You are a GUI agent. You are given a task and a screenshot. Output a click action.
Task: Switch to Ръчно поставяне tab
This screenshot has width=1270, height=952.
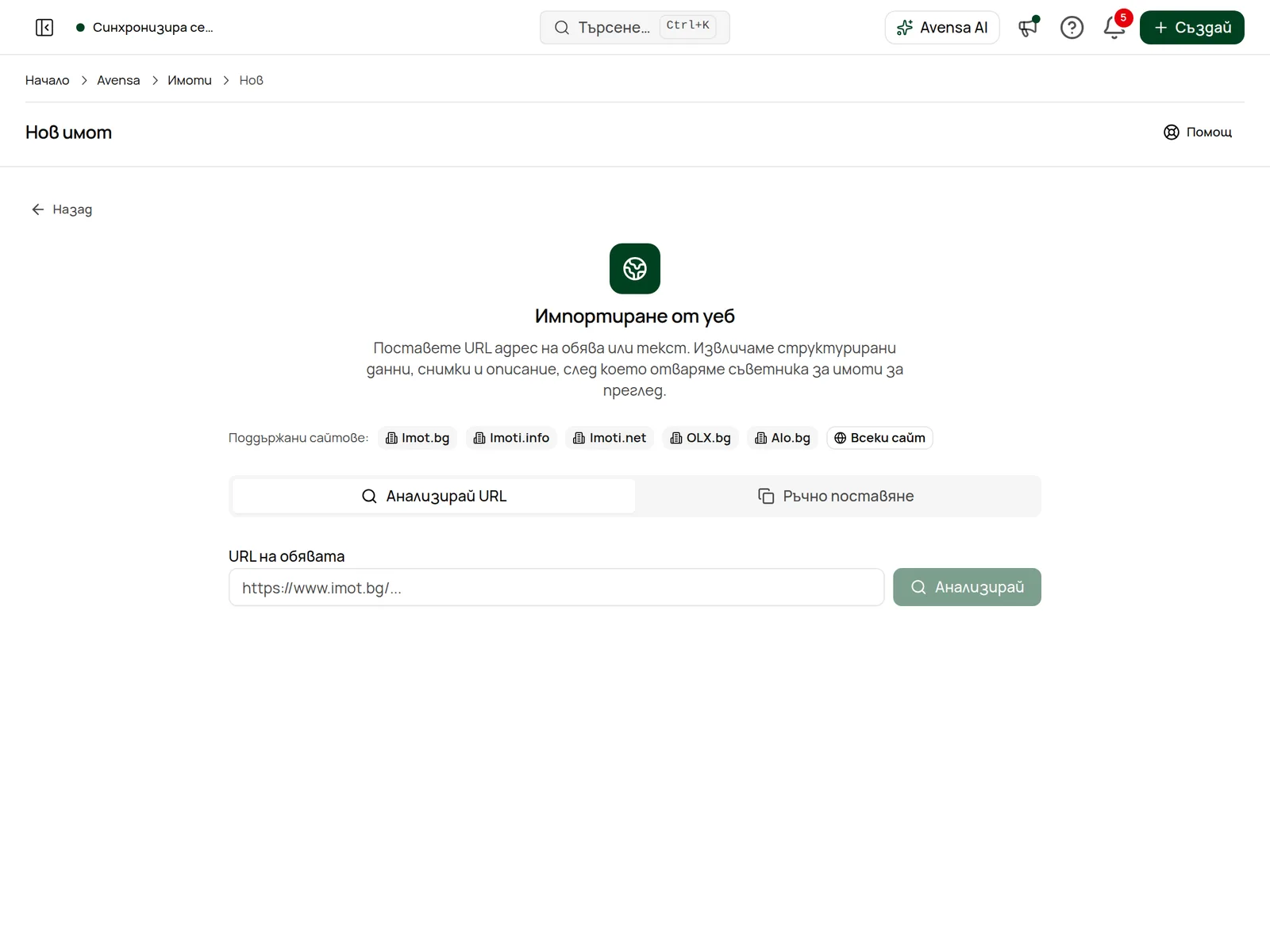pos(837,496)
